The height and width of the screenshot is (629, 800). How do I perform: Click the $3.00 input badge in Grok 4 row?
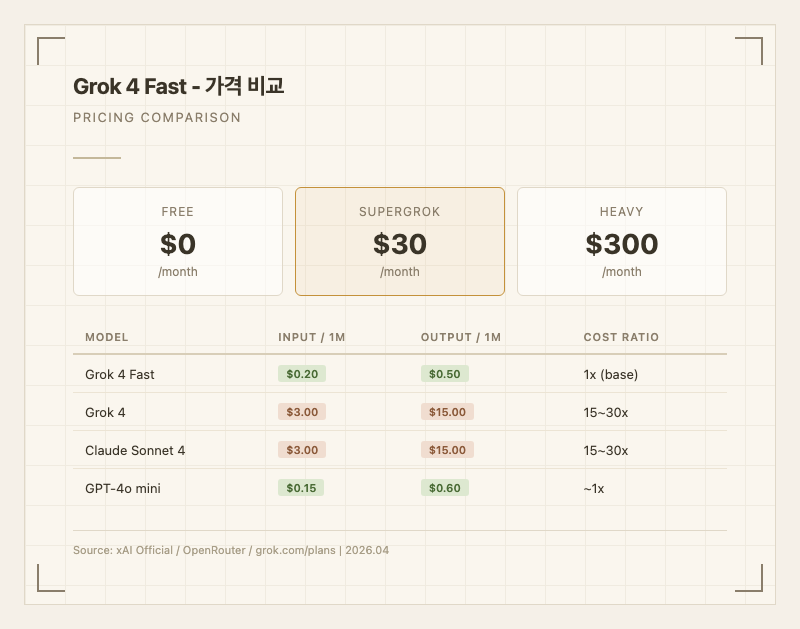[x=302, y=412]
